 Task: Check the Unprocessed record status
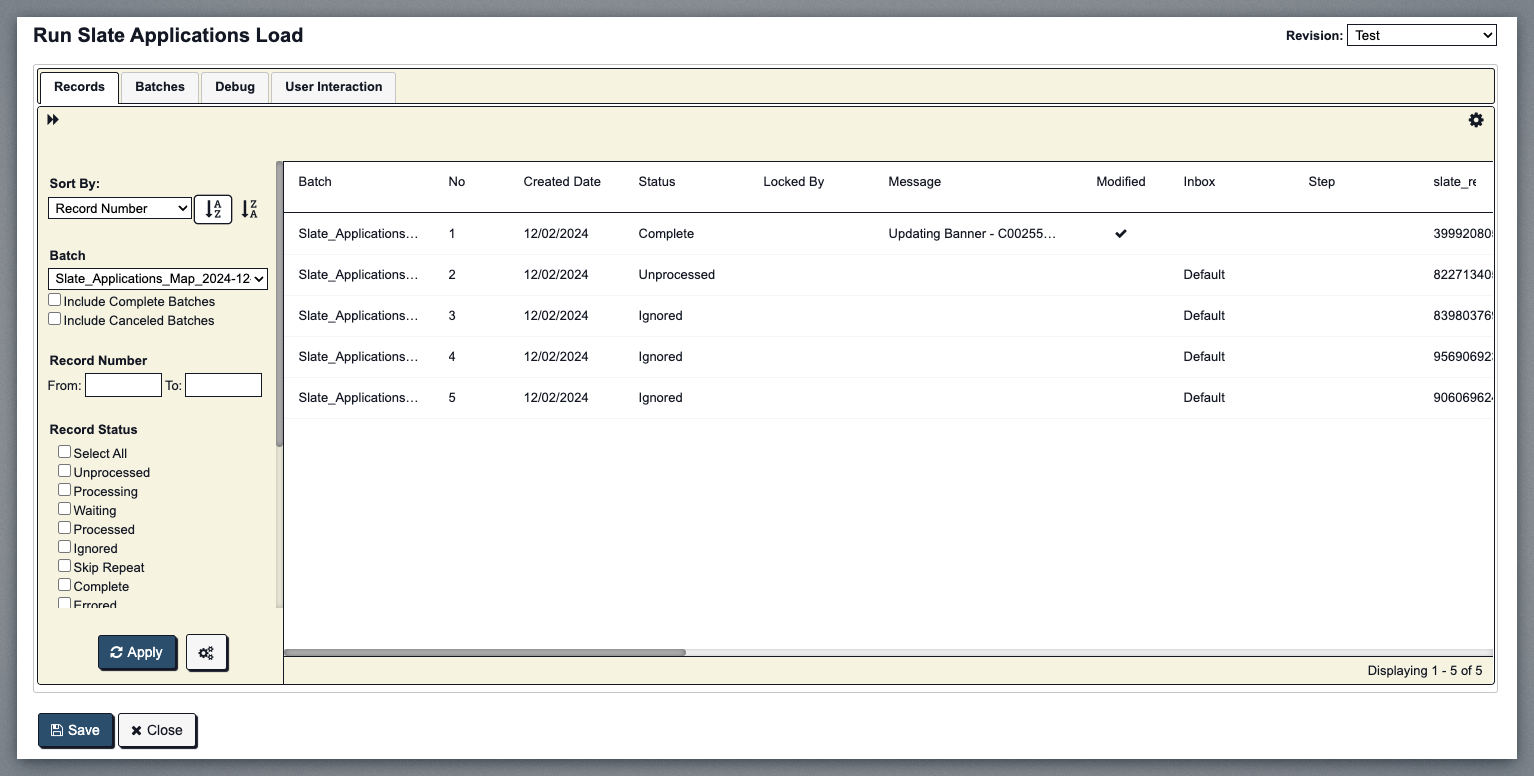65,471
